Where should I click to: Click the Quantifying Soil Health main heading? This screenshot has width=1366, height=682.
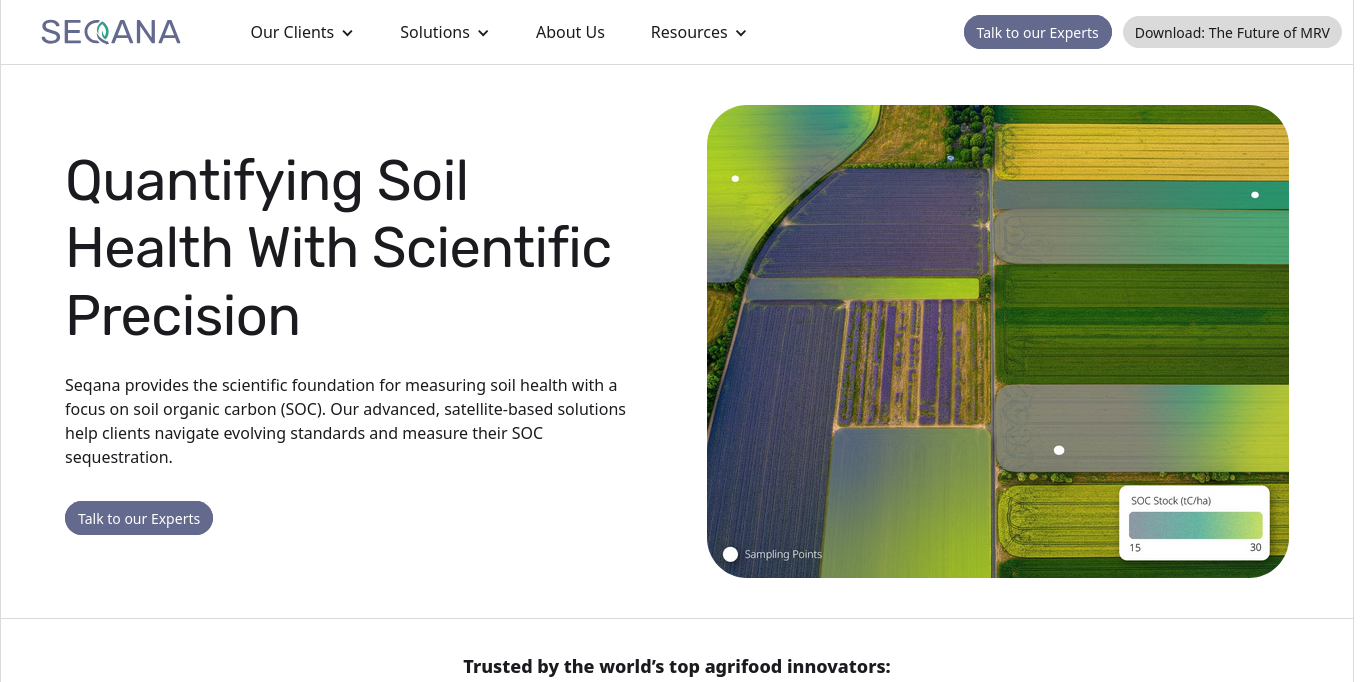[338, 248]
